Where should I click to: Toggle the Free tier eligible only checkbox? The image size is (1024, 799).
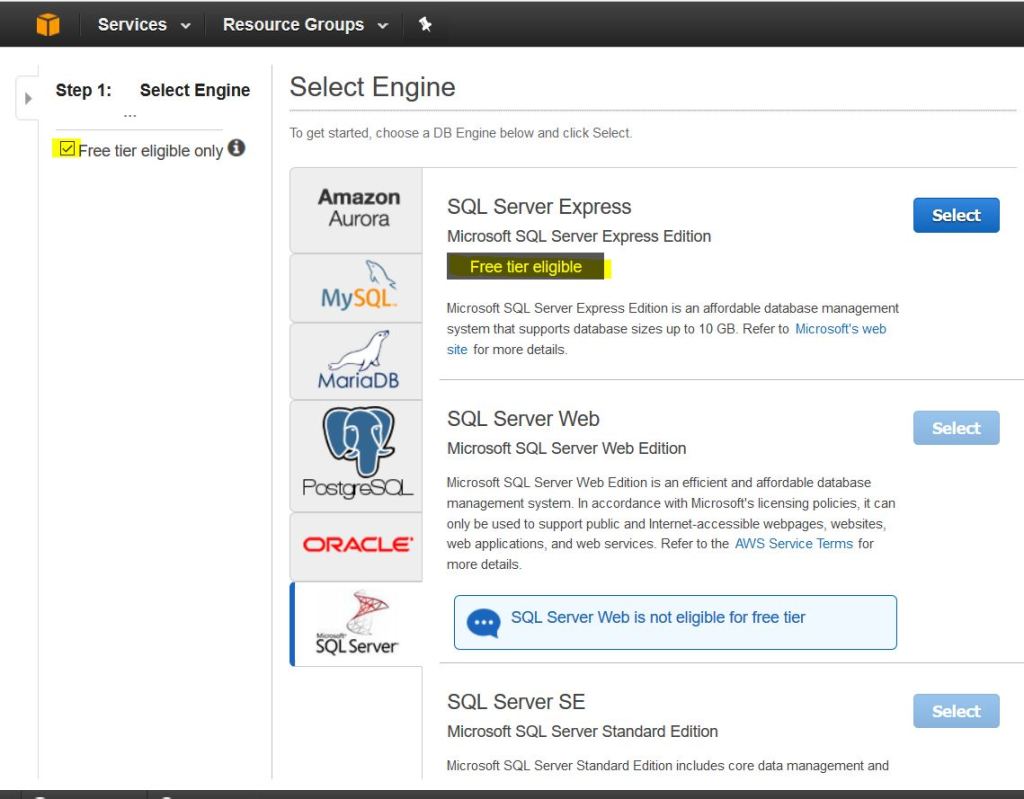[67, 149]
